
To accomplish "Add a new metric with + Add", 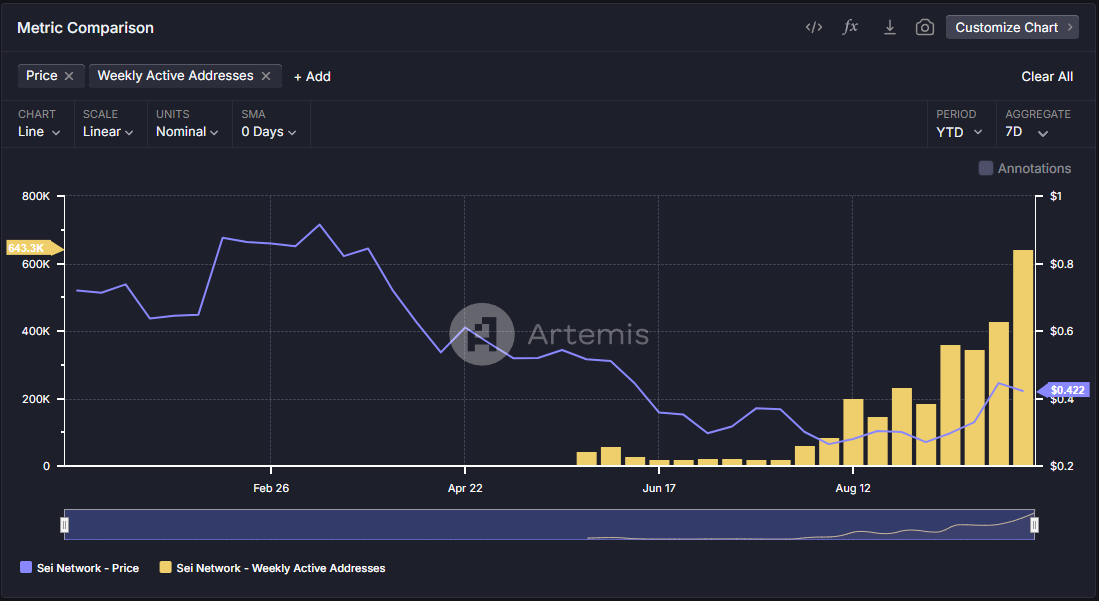I will 312,76.
